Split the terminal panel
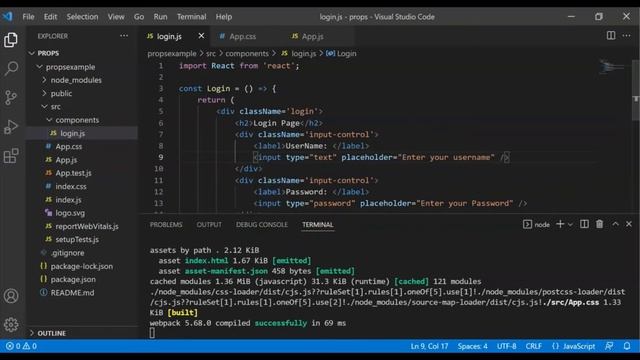The image size is (640, 360). click(584, 224)
